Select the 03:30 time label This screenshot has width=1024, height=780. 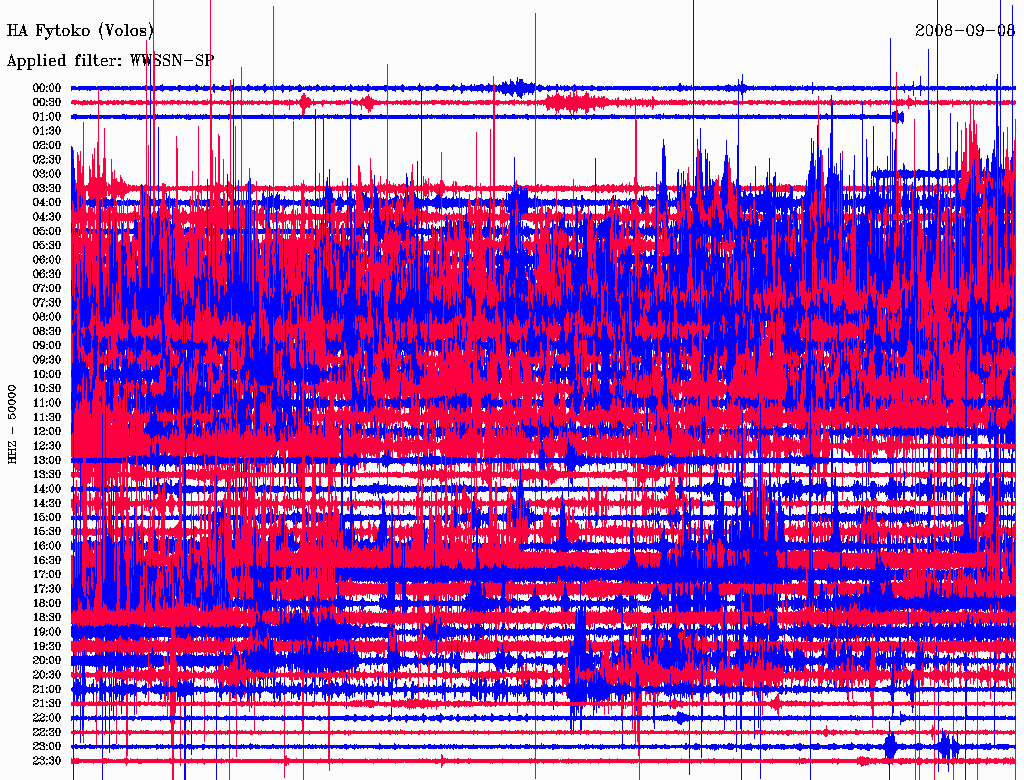[47, 188]
